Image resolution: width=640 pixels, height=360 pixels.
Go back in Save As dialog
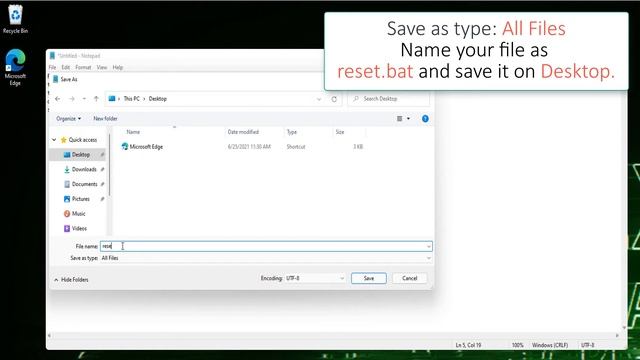point(58,99)
